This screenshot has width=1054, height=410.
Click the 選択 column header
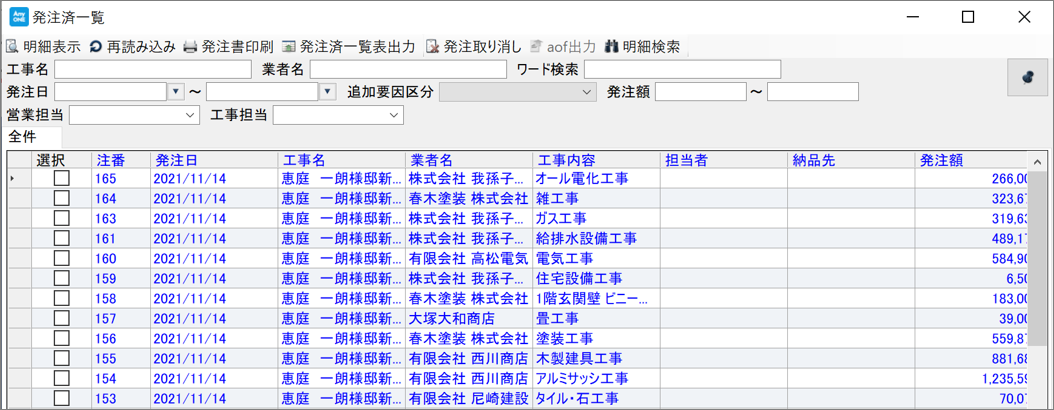[x=62, y=160]
